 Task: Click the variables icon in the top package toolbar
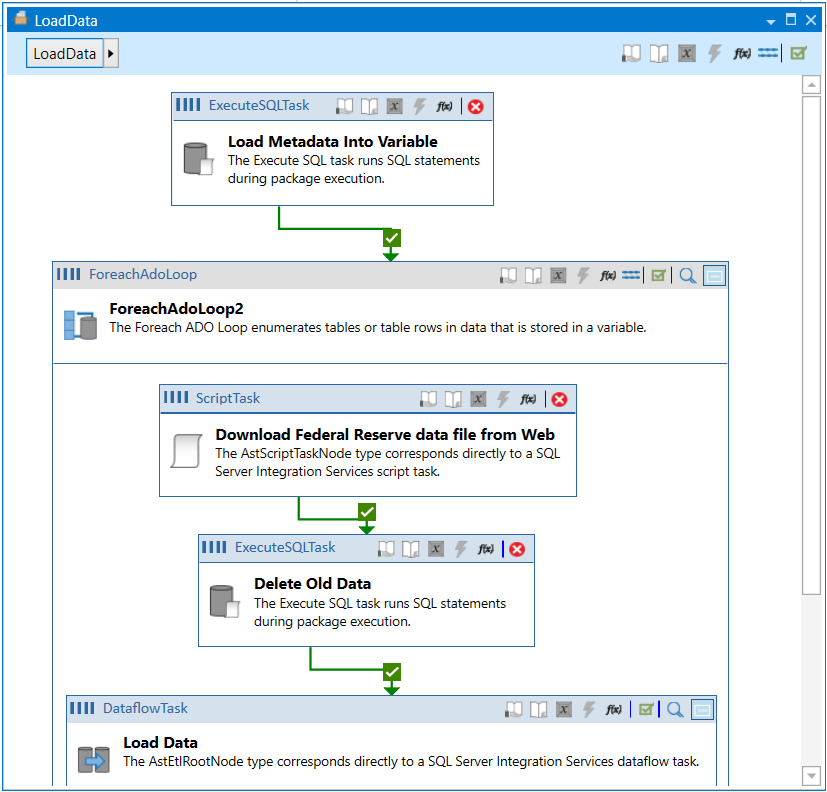686,54
